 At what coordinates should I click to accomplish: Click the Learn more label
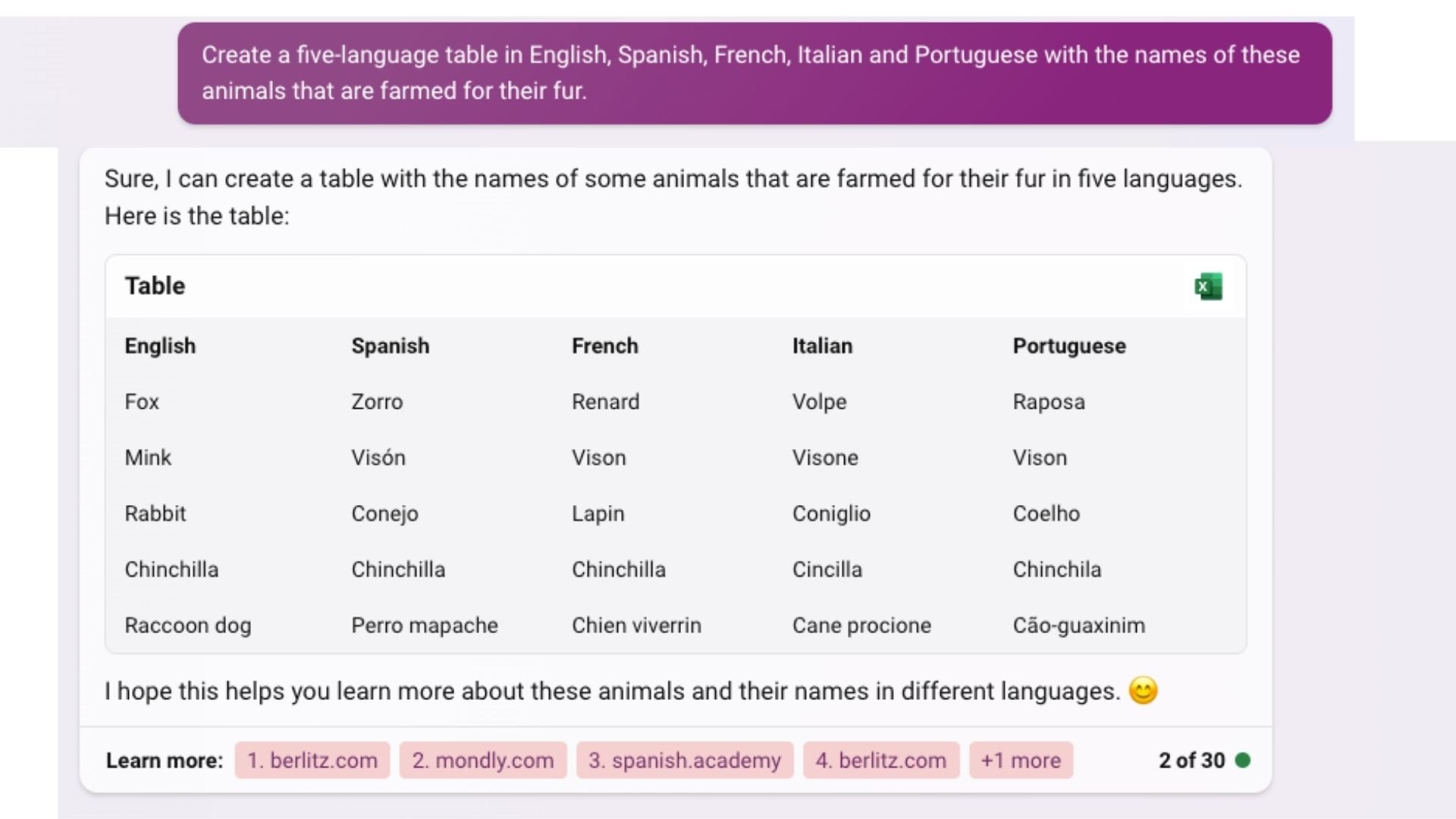(165, 760)
